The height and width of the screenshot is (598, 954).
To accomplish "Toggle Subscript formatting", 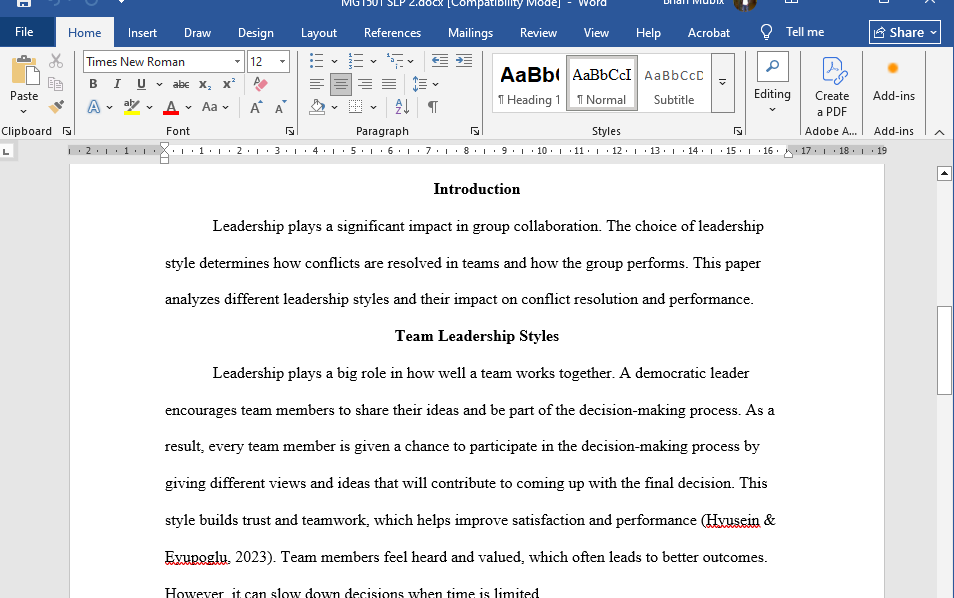I will pos(205,84).
